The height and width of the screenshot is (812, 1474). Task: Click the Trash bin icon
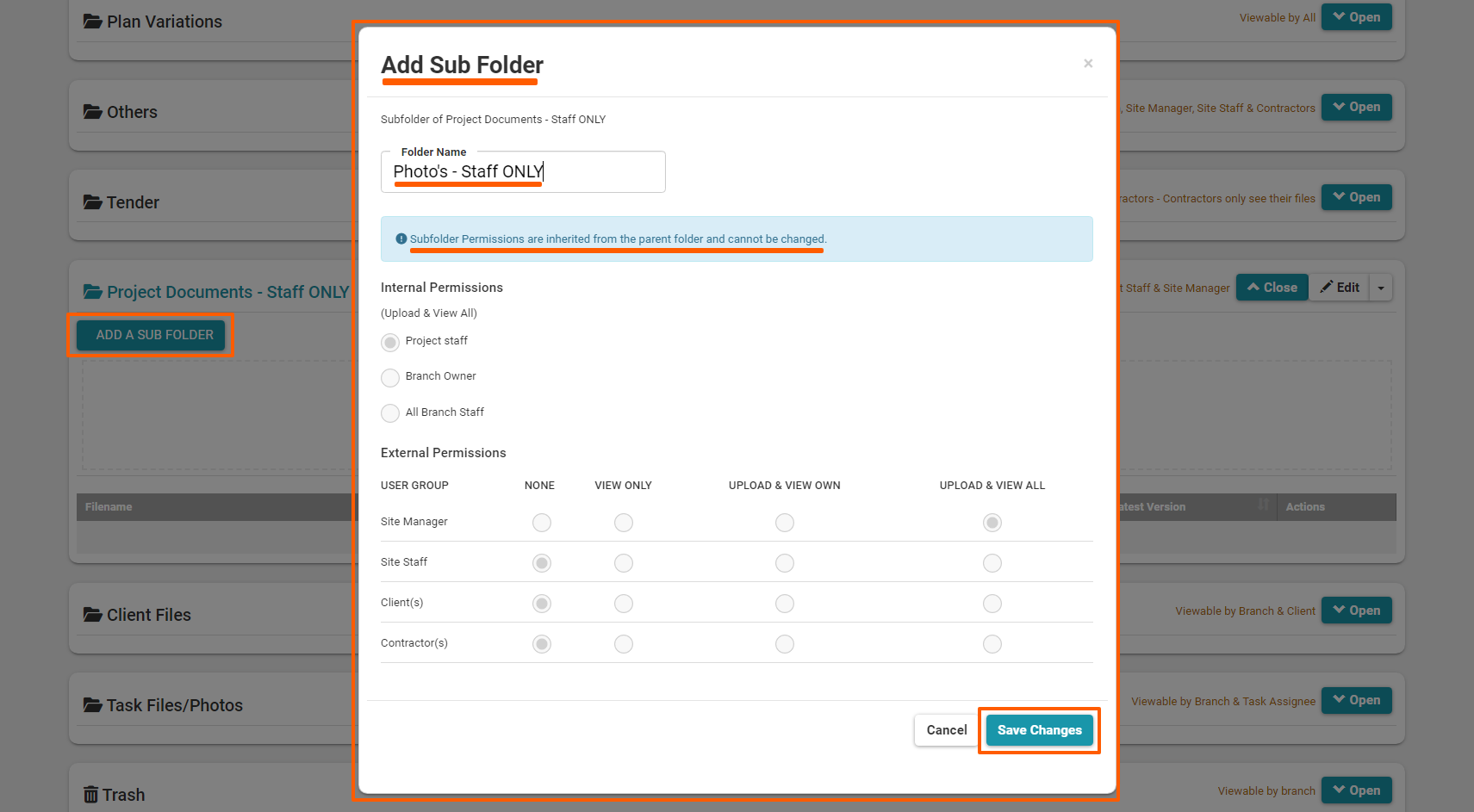90,795
